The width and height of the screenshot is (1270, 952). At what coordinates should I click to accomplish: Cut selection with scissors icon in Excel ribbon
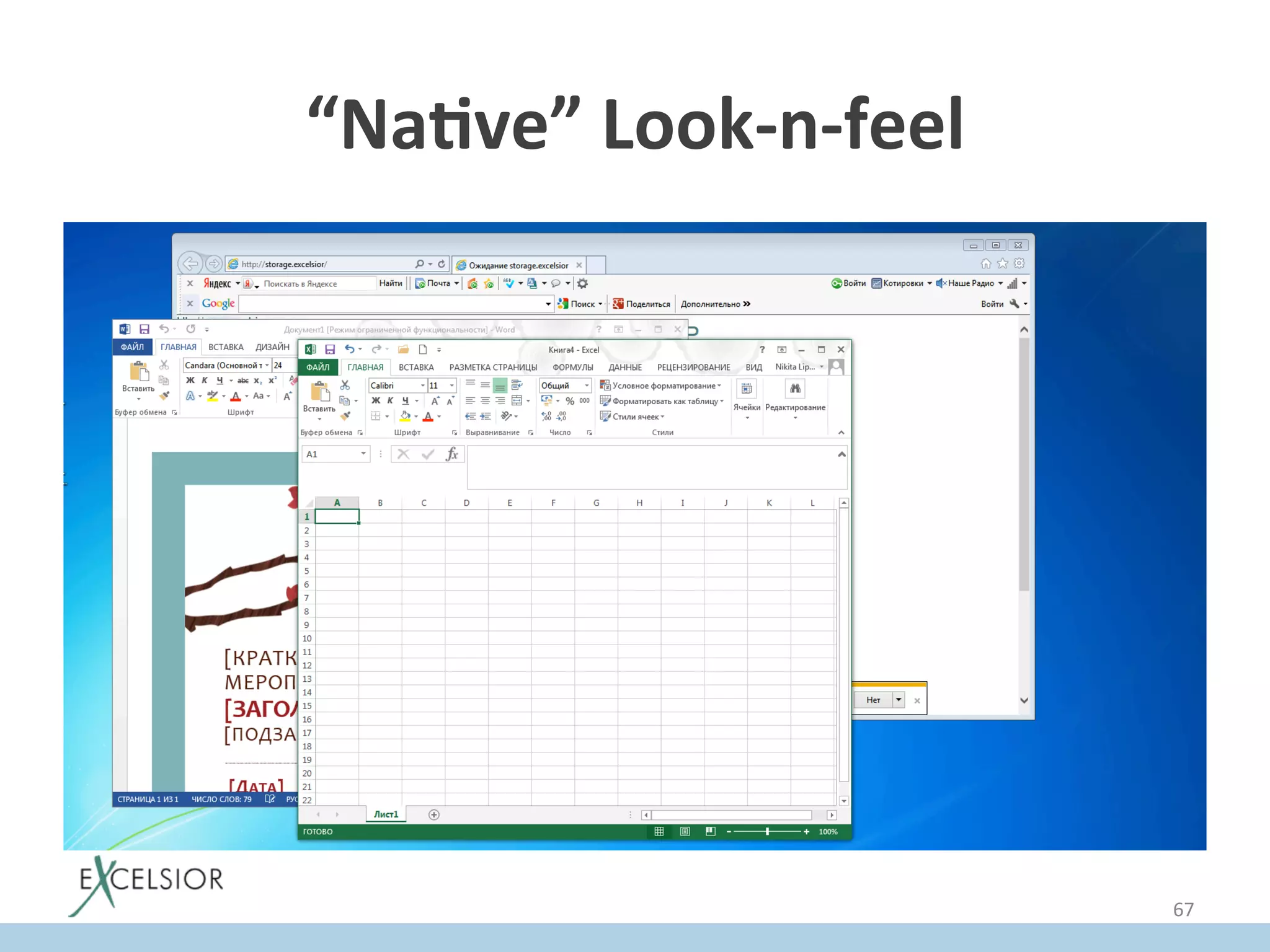(345, 386)
